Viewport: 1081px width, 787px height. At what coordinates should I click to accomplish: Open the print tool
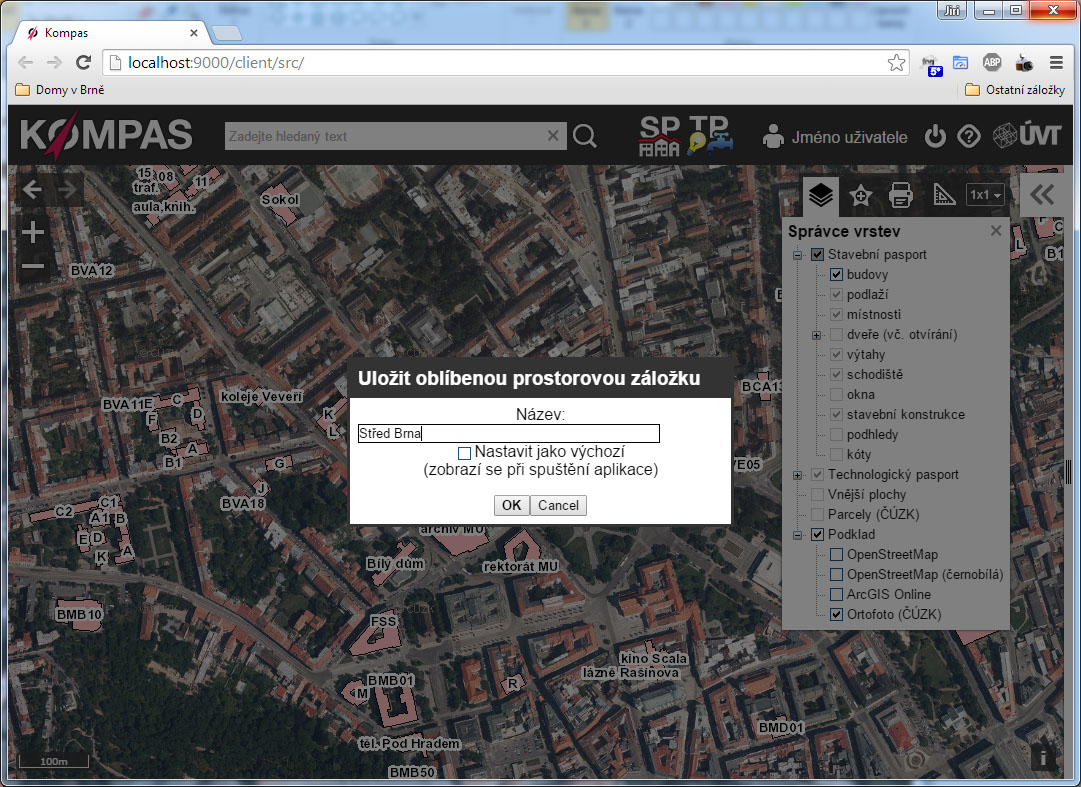click(901, 196)
